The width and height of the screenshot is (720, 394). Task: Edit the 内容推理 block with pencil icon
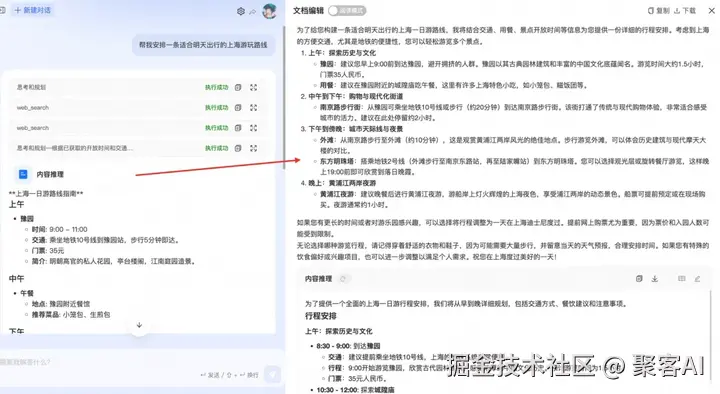click(698, 279)
